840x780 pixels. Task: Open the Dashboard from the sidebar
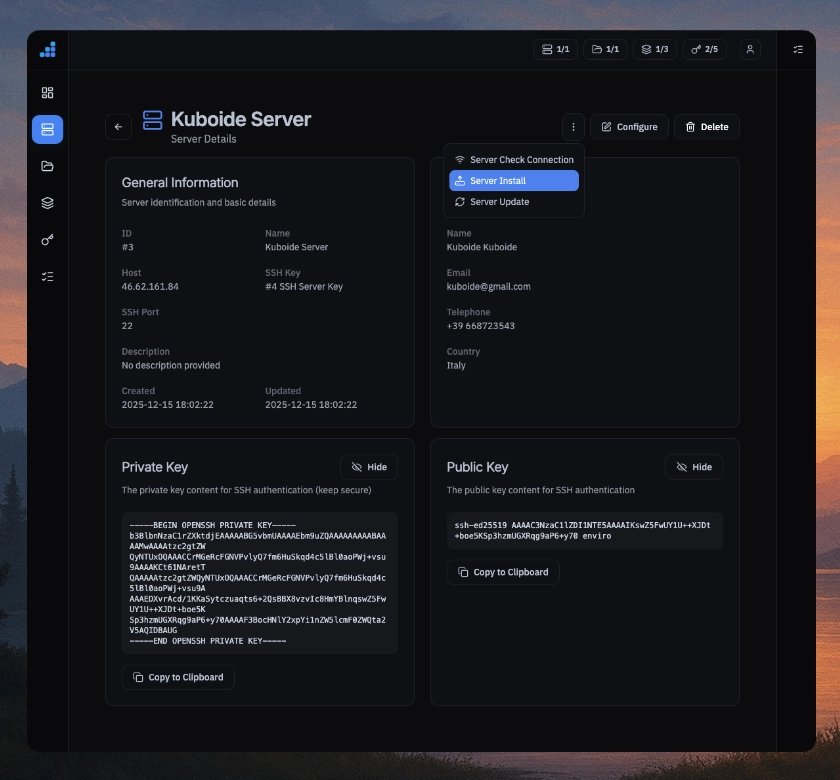[47, 92]
